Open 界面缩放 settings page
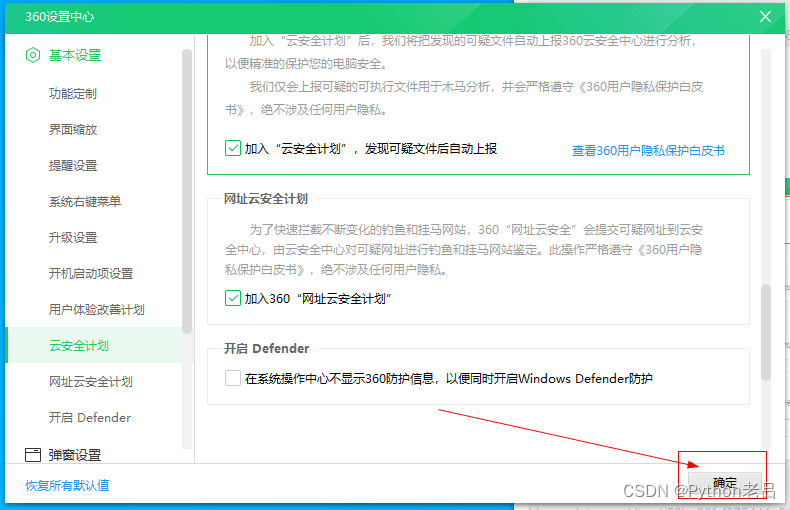The image size is (790, 510). click(x=73, y=130)
